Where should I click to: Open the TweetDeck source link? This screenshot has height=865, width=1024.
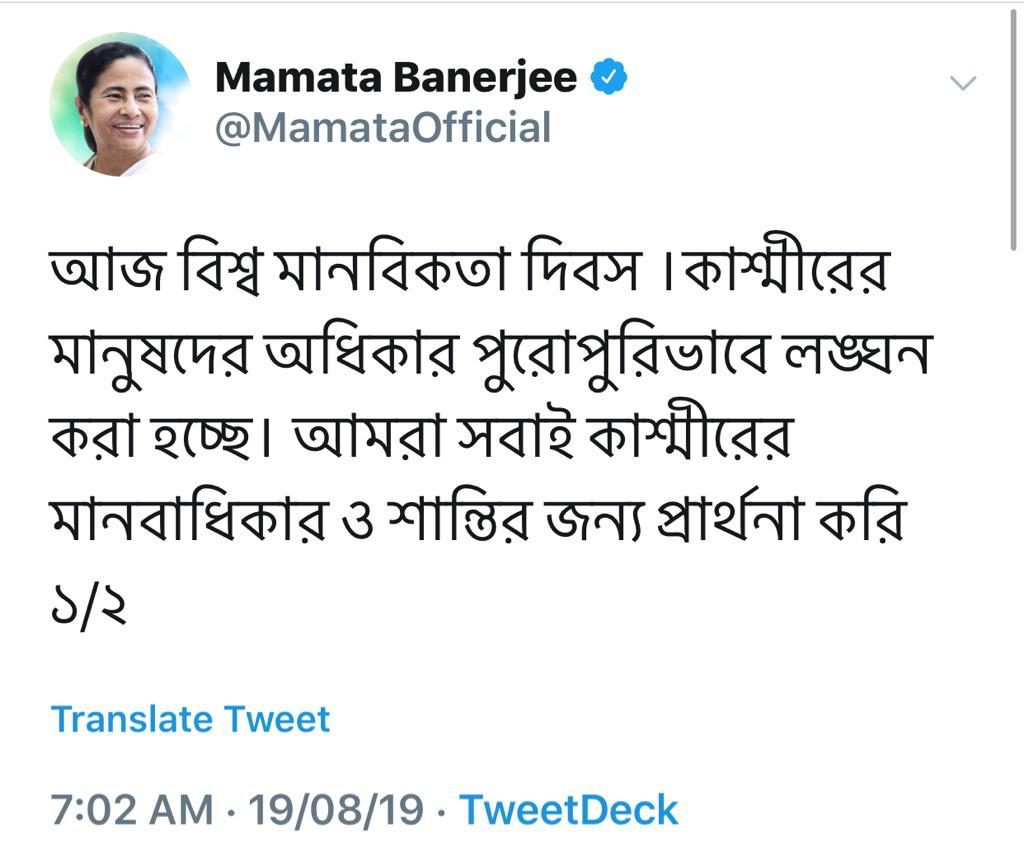pyautogui.click(x=569, y=810)
